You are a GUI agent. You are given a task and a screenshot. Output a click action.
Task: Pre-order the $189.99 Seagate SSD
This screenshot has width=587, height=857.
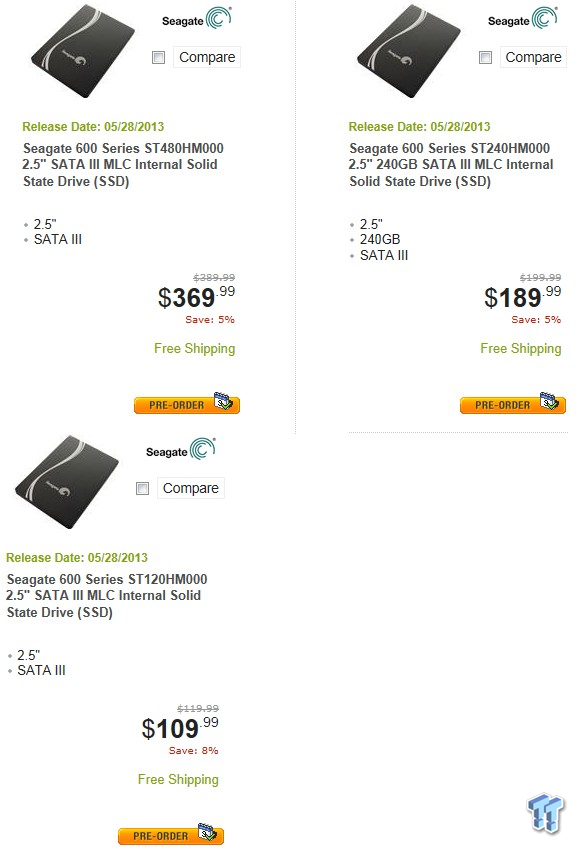(x=513, y=403)
